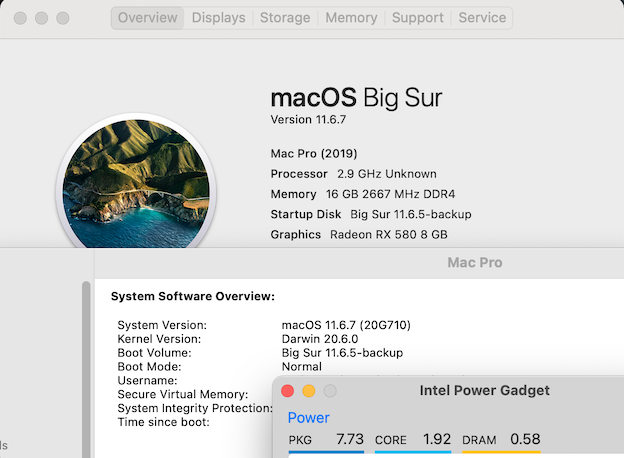Click the light blue CORE power bar
624x458 pixels.
point(413,452)
